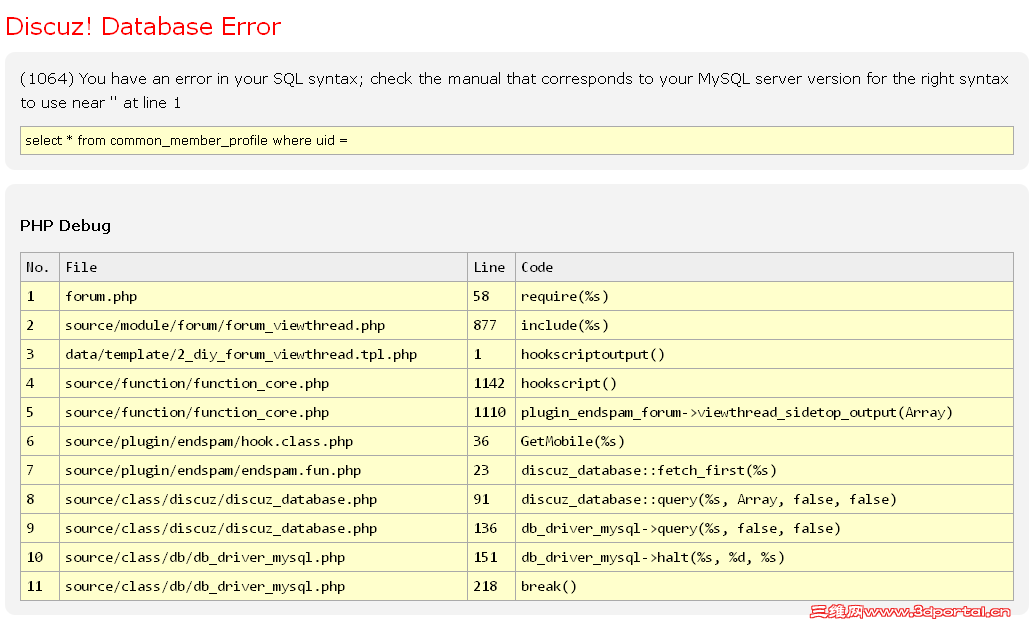Click the "Code" column header

click(537, 267)
